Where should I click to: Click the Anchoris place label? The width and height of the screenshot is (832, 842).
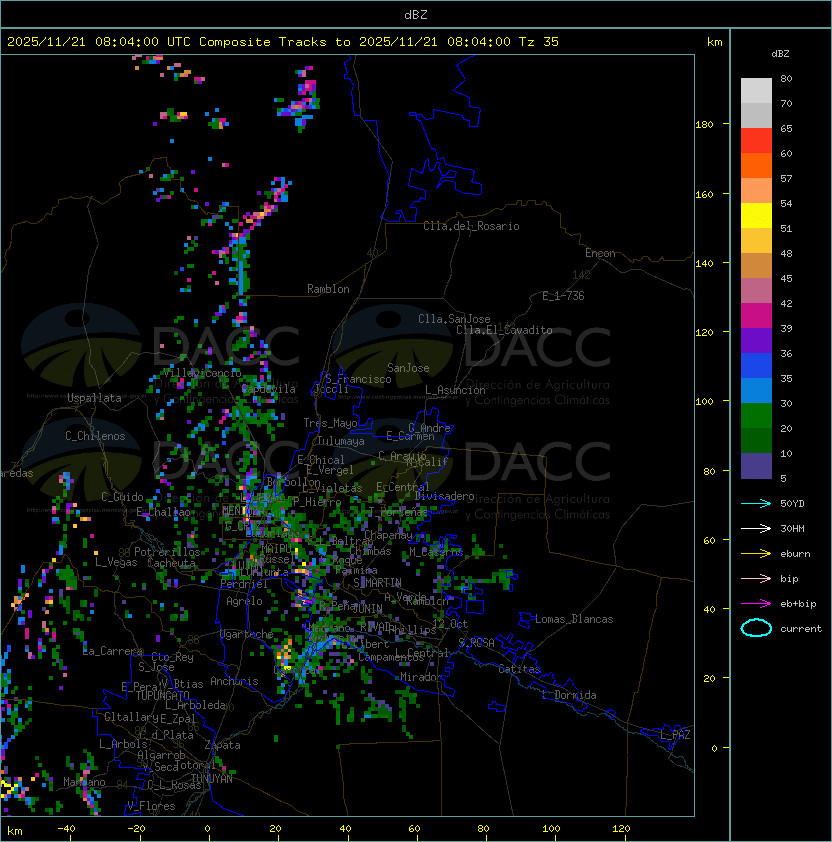[x=234, y=681]
